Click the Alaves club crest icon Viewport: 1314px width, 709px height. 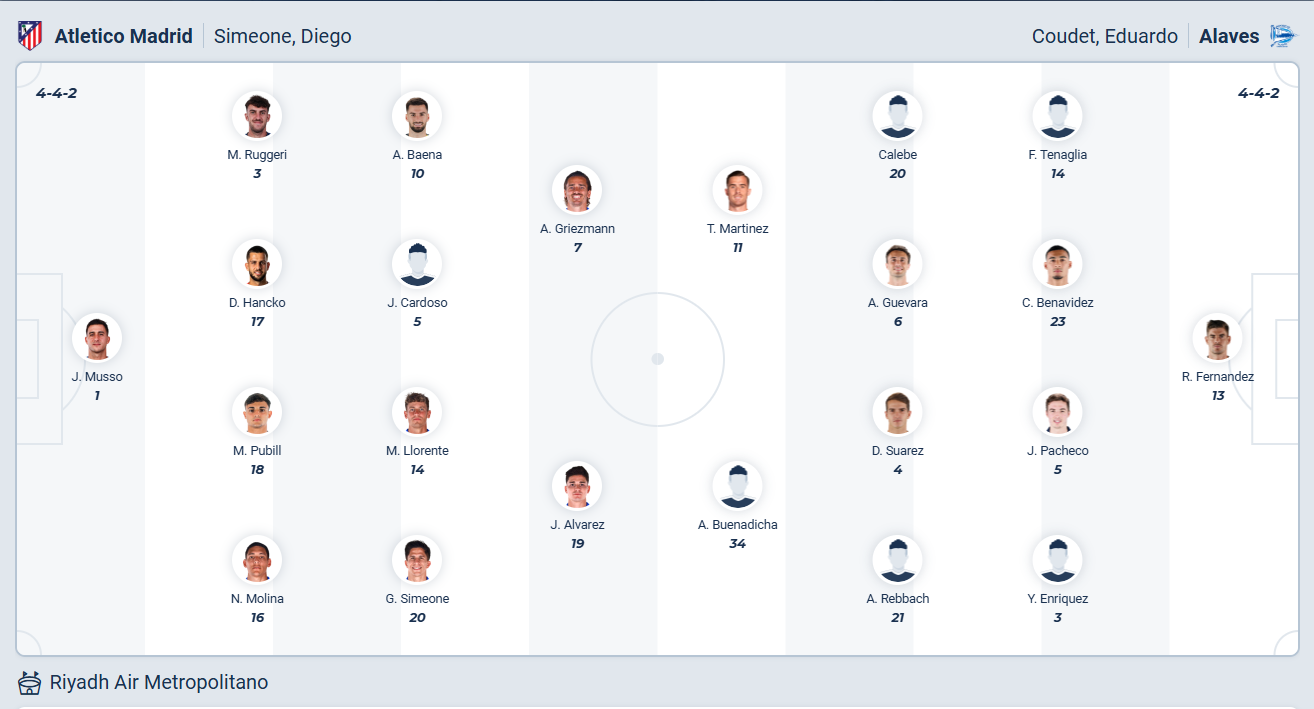(1282, 36)
